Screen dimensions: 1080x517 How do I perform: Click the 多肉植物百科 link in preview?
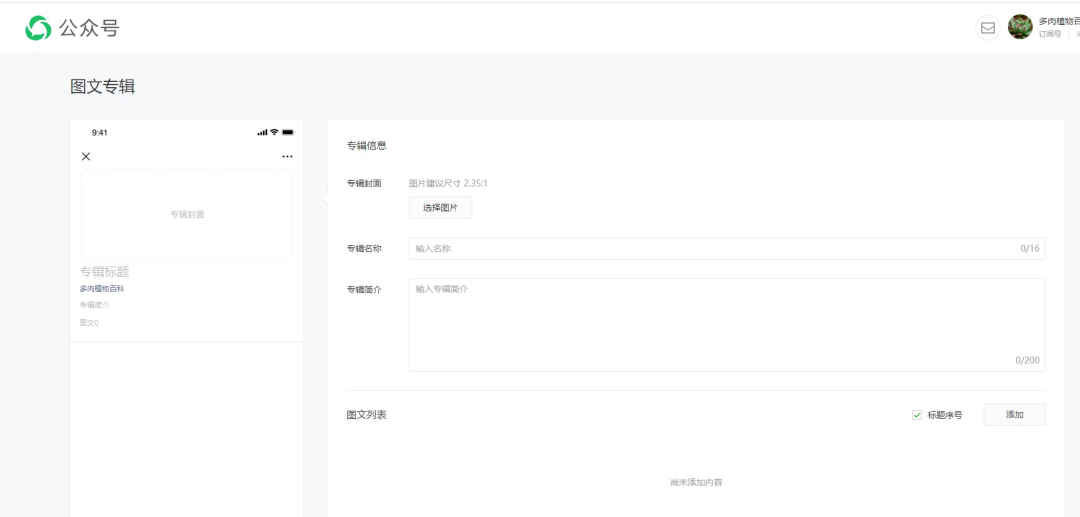[x=102, y=288]
